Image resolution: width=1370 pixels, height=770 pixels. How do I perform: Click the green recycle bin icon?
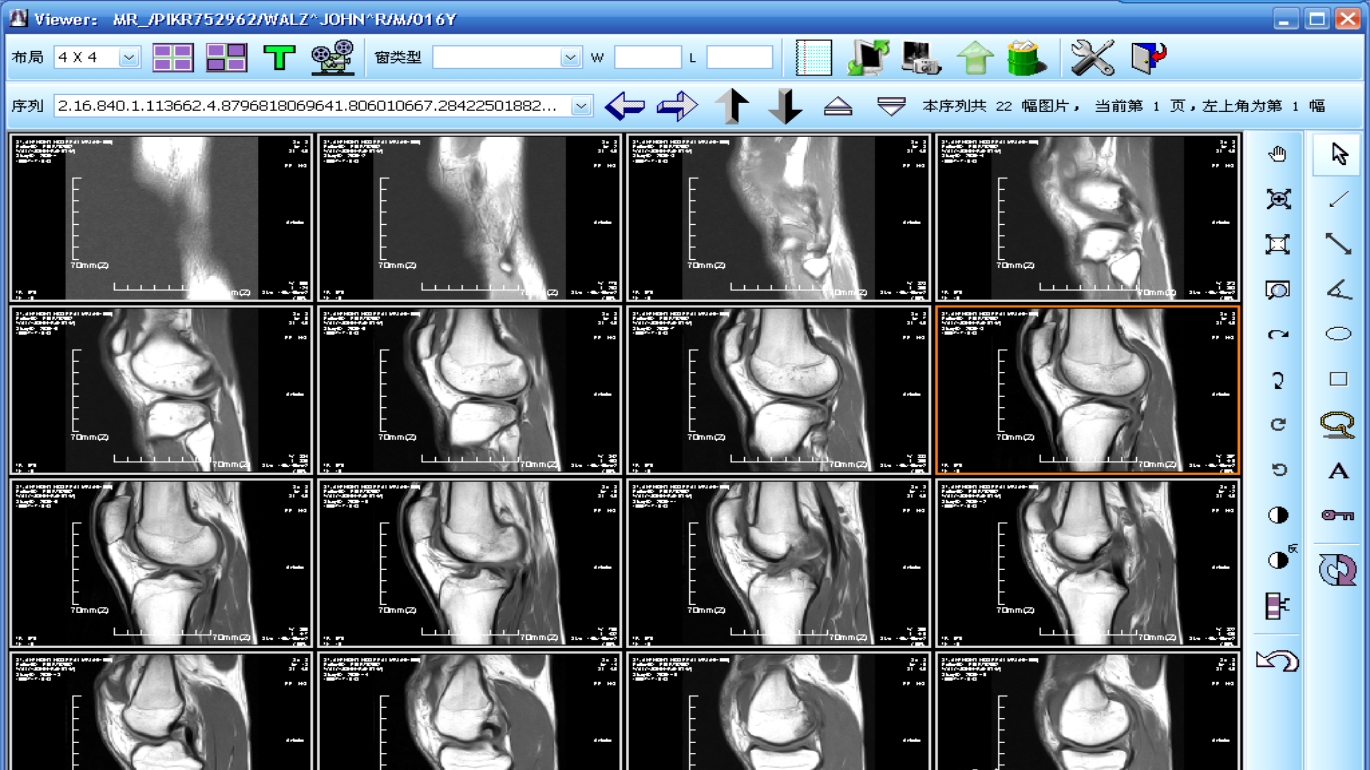point(1026,58)
